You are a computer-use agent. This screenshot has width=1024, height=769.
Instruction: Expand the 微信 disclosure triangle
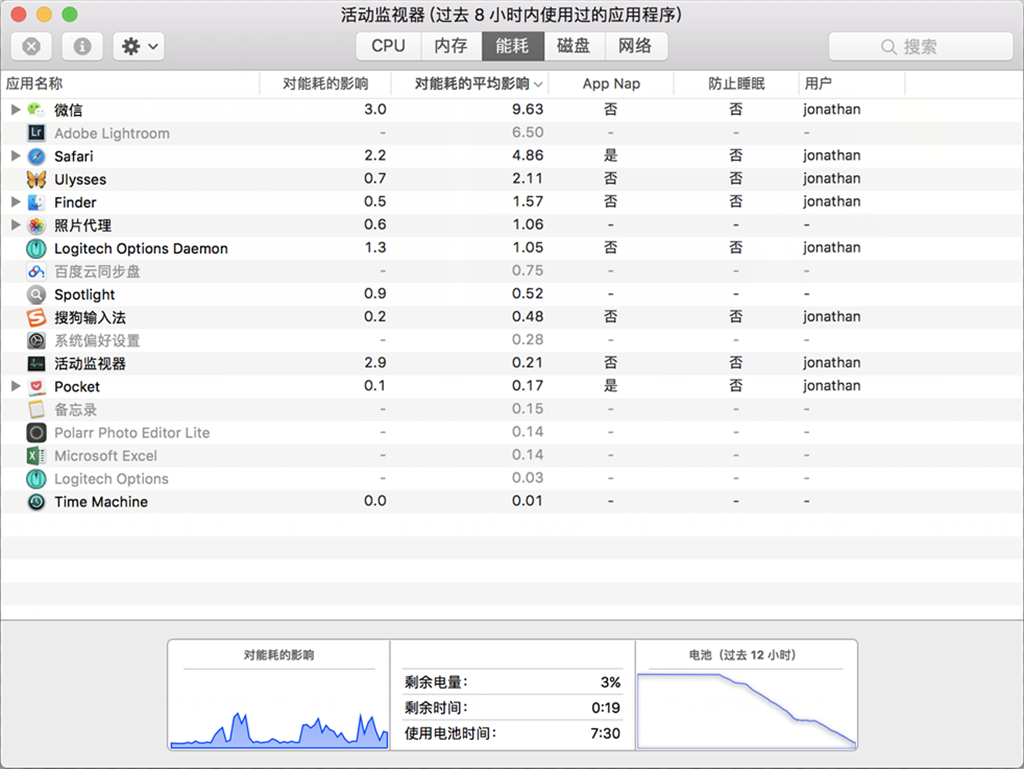[15, 110]
